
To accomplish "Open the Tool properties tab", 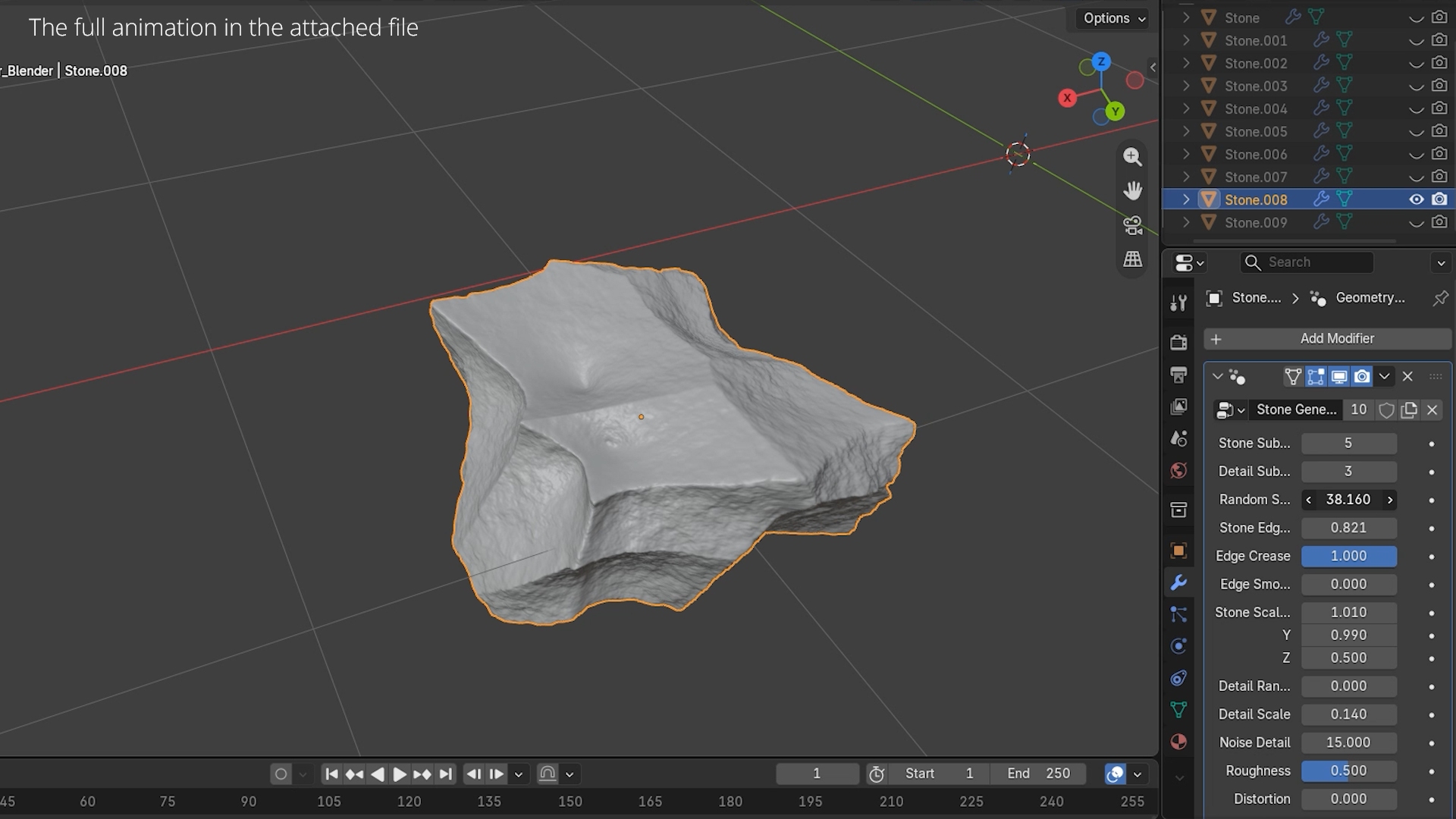I will point(1178,303).
